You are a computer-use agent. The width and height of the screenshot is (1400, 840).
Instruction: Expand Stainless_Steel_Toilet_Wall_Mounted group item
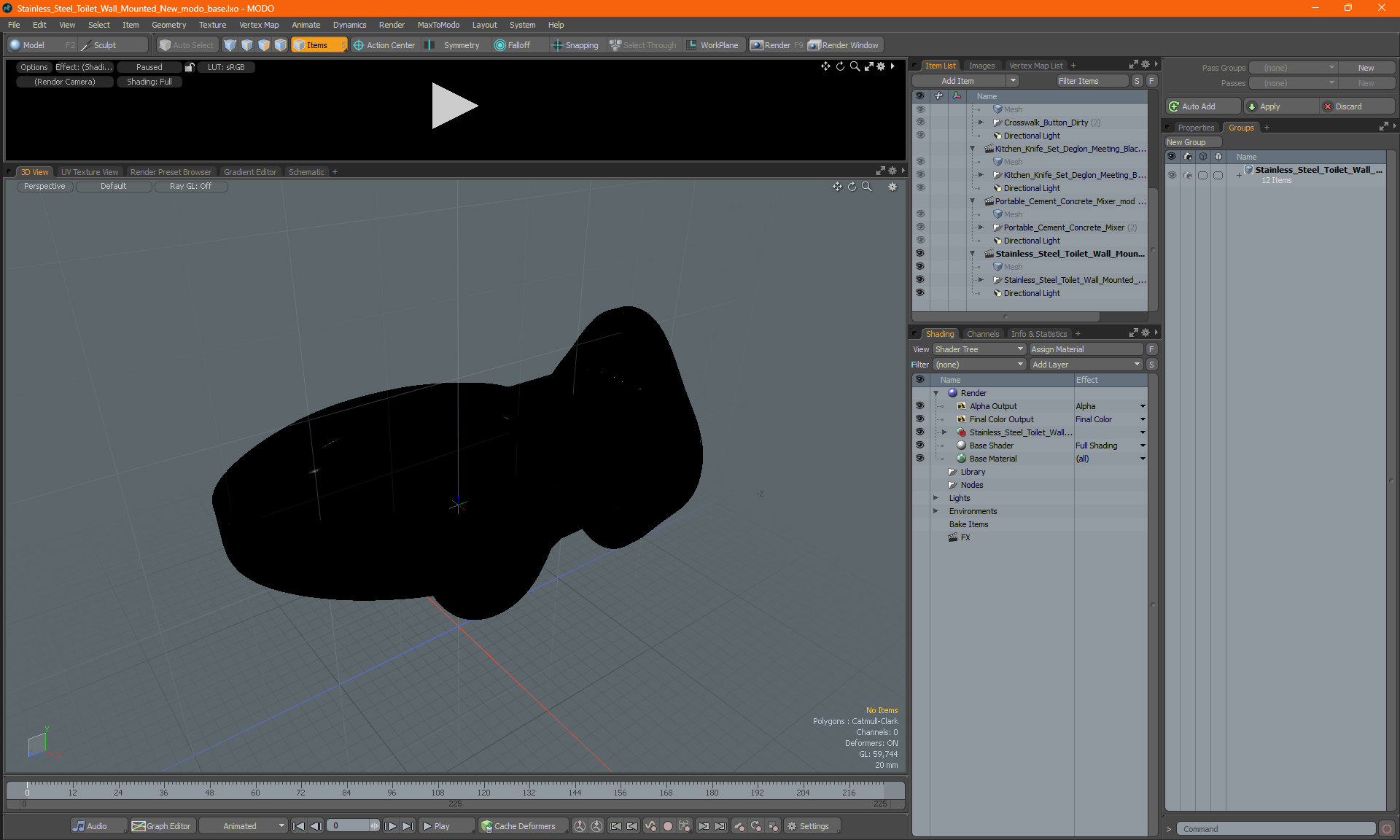tap(981, 280)
